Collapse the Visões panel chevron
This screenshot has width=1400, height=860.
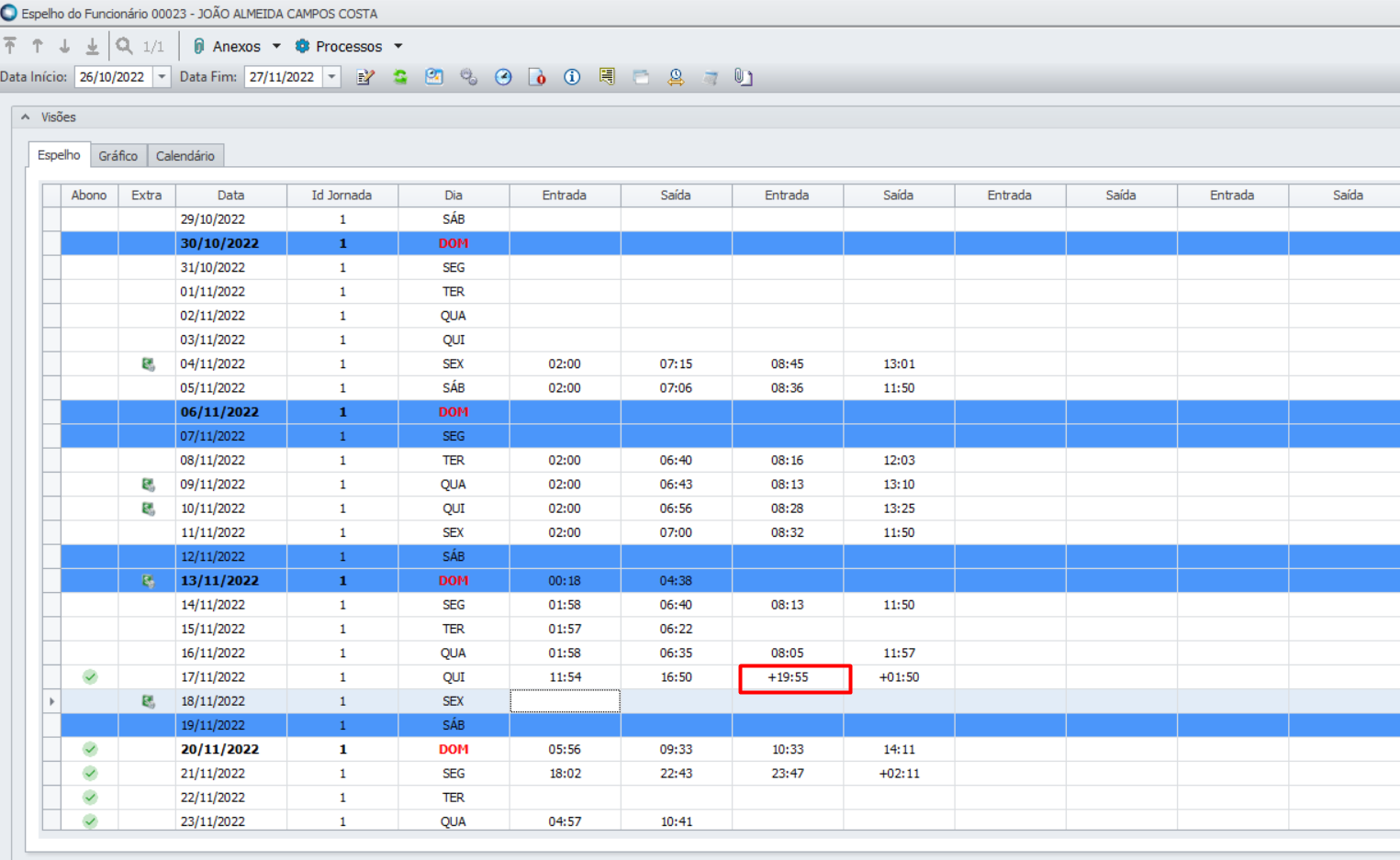(26, 117)
